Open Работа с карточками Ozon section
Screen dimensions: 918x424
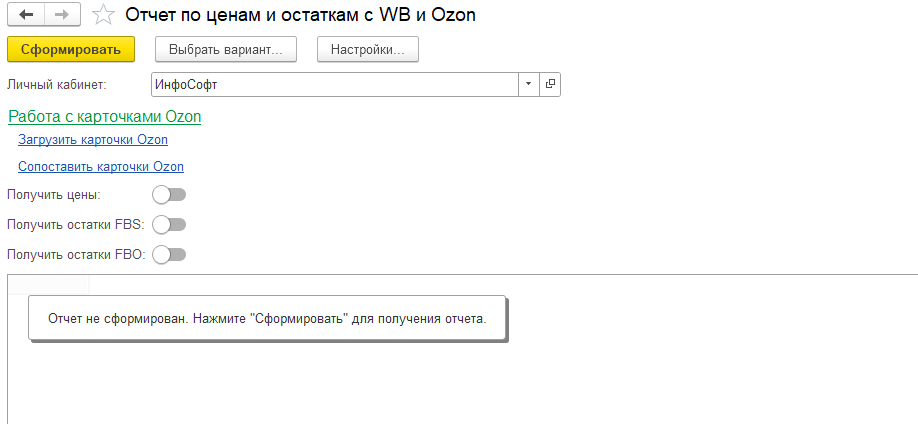click(x=105, y=117)
